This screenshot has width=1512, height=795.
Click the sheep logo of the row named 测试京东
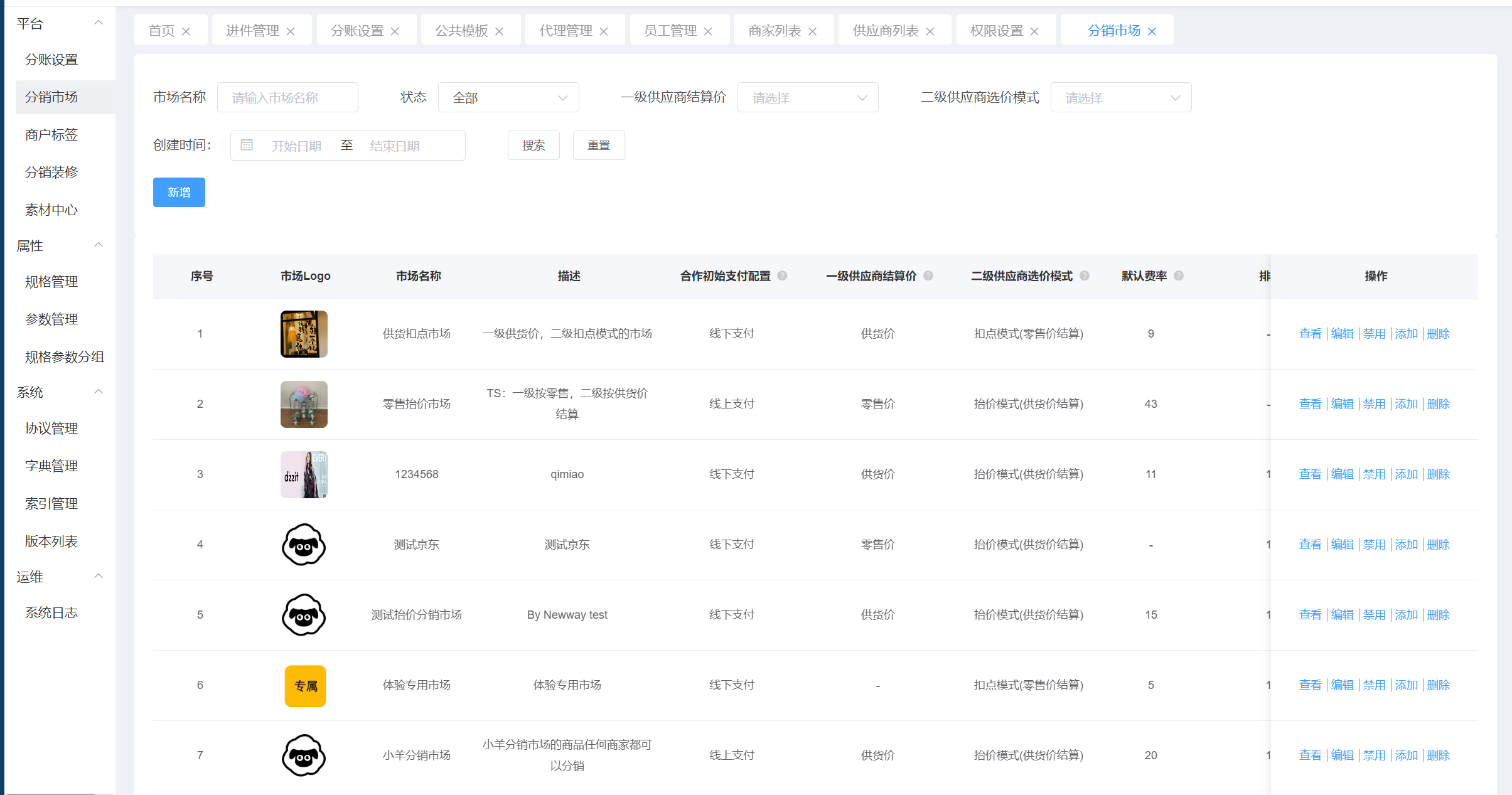pyautogui.click(x=304, y=545)
